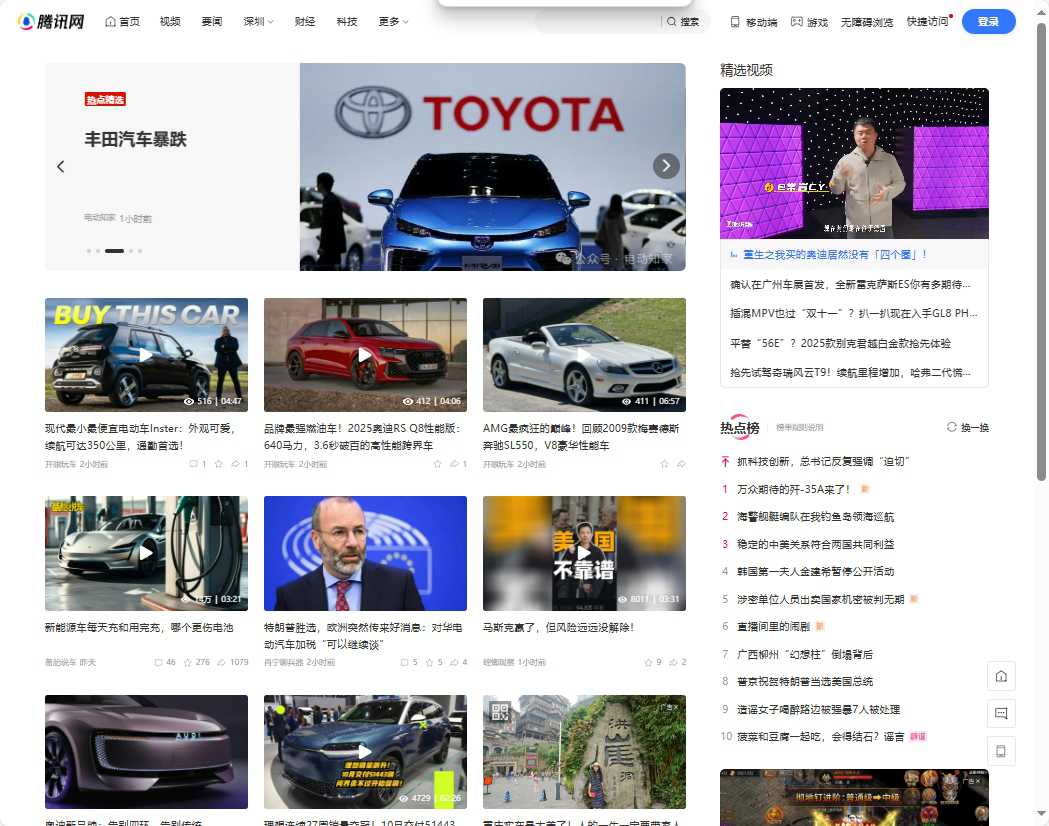The height and width of the screenshot is (826, 1049).
Task: Favorite the 现代最小最便宜电动车Inster article with star
Action: coord(219,464)
